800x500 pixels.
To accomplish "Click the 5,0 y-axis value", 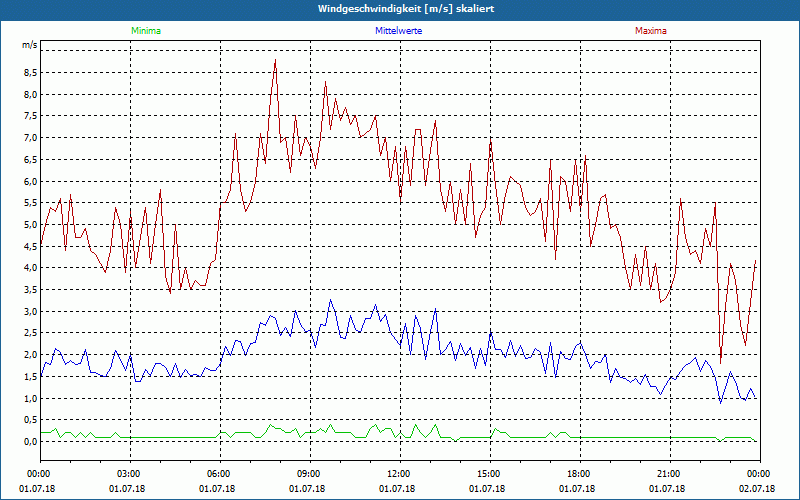I will [31, 224].
